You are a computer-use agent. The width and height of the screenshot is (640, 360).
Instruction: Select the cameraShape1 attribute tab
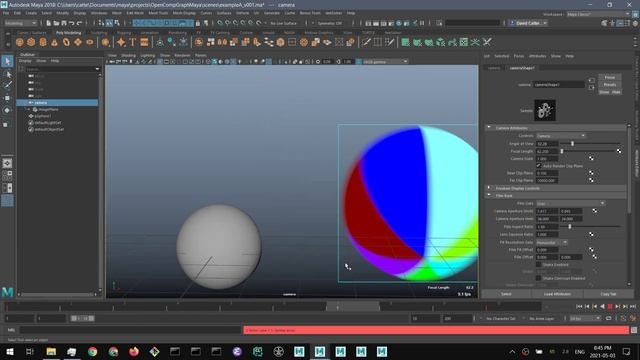pos(522,68)
